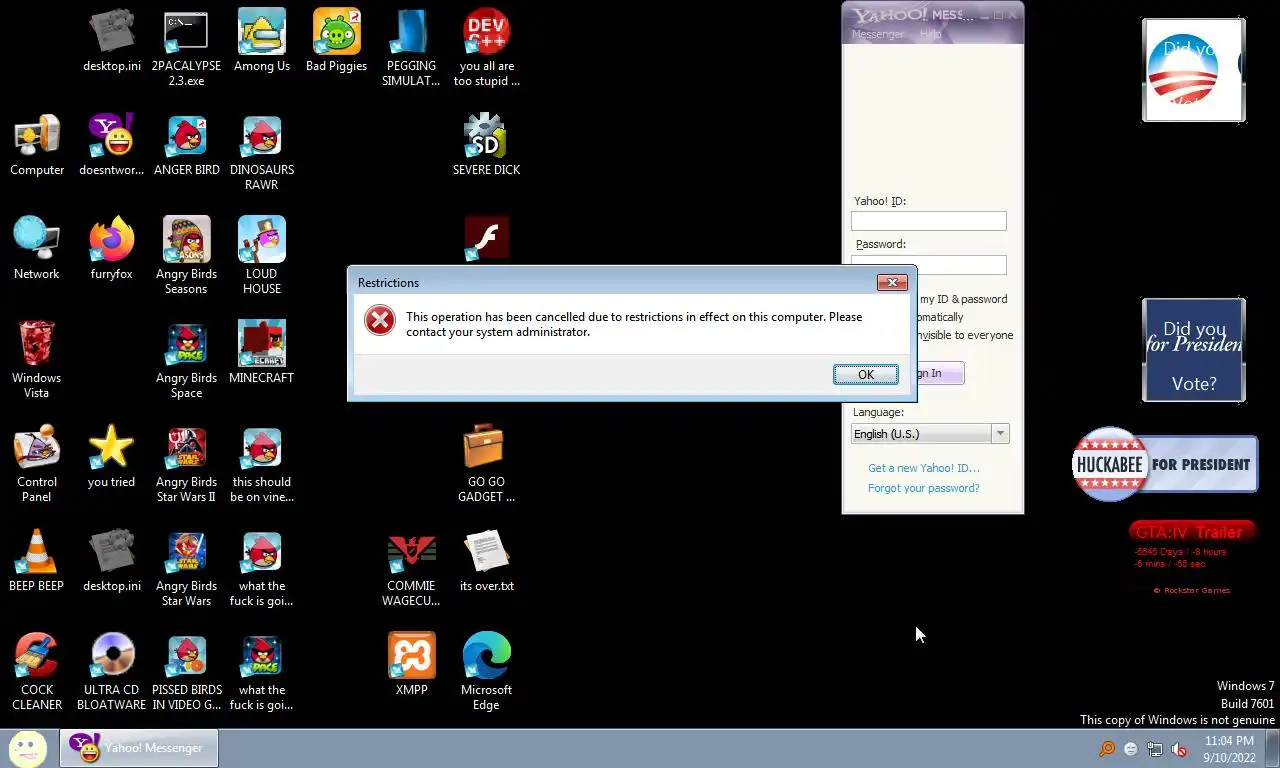Screen dimensions: 1280x768
Task: Click the VLC cone icon BEEP BEEP
Action: coord(37,562)
